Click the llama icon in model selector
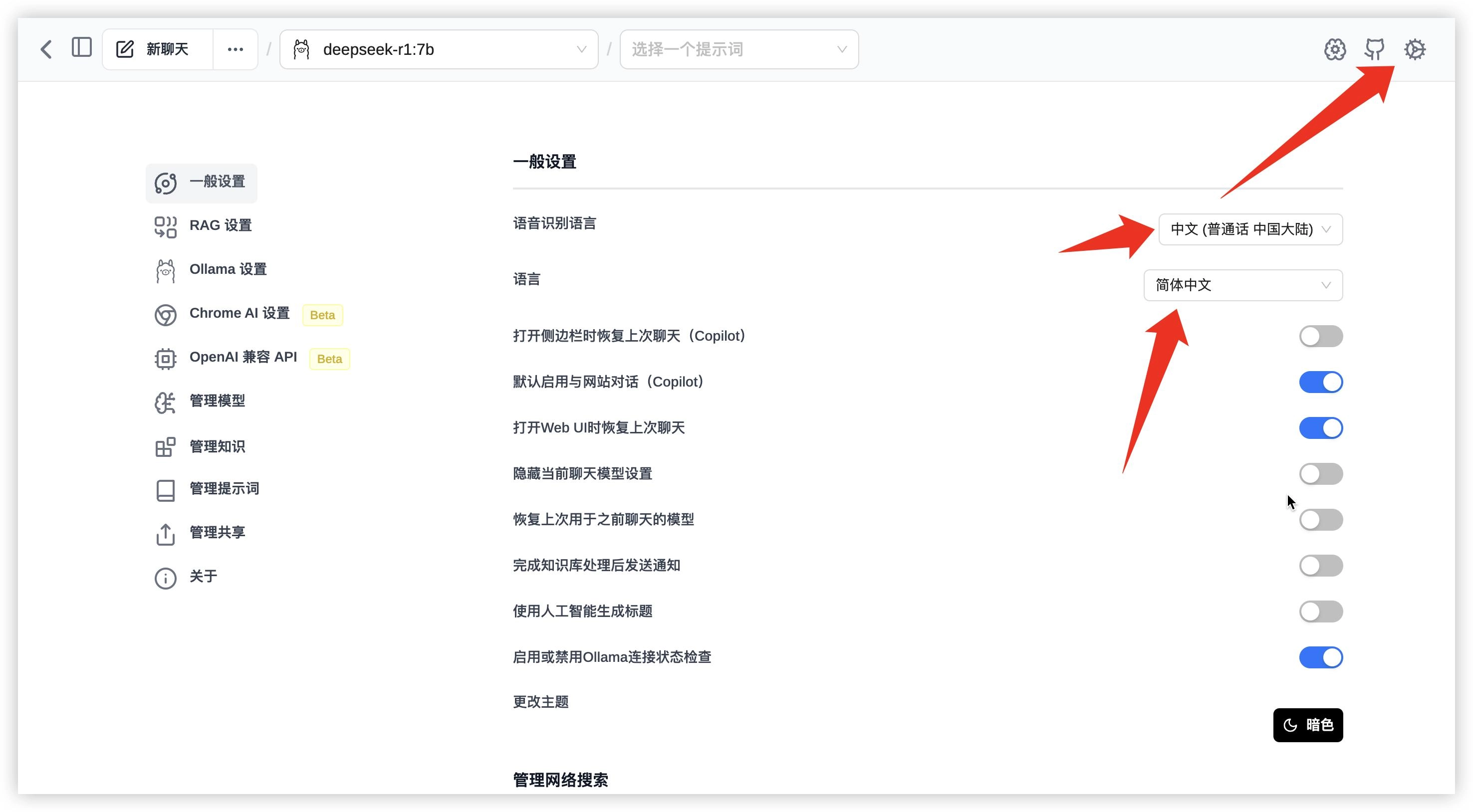The width and height of the screenshot is (1473, 812). point(301,49)
